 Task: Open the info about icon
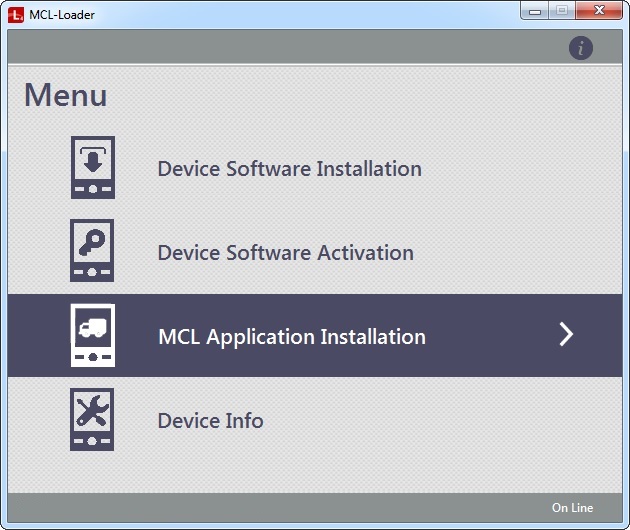point(581,48)
